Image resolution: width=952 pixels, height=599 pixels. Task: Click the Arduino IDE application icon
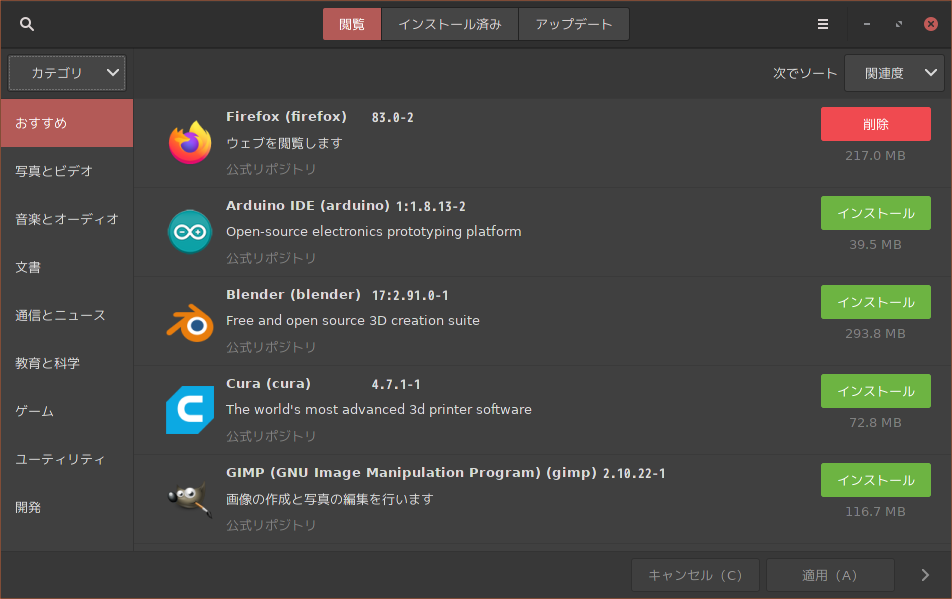point(190,231)
